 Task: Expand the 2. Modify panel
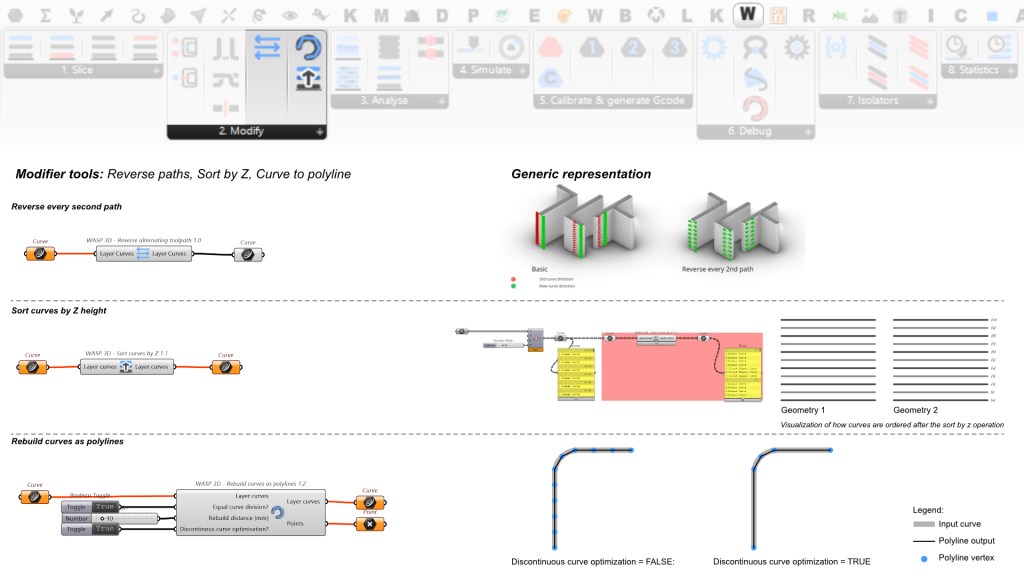click(x=320, y=132)
